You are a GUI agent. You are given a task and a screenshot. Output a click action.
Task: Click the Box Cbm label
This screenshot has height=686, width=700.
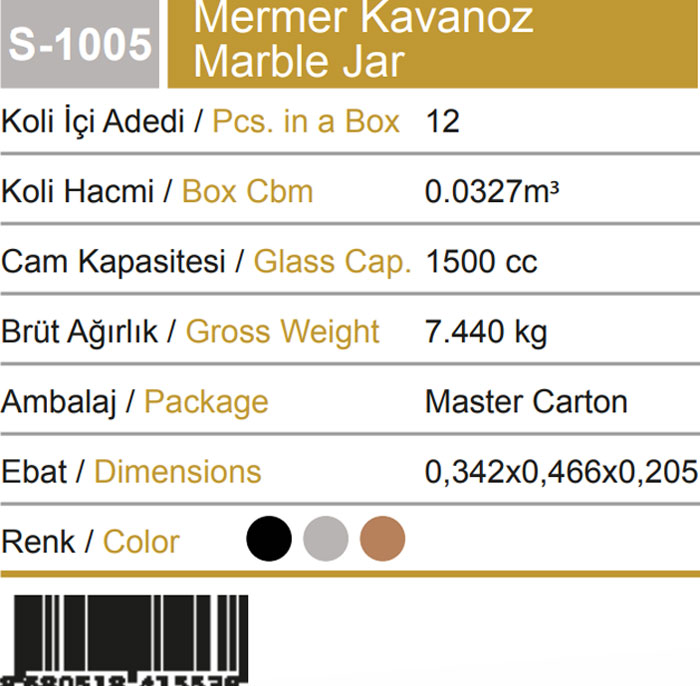247,192
